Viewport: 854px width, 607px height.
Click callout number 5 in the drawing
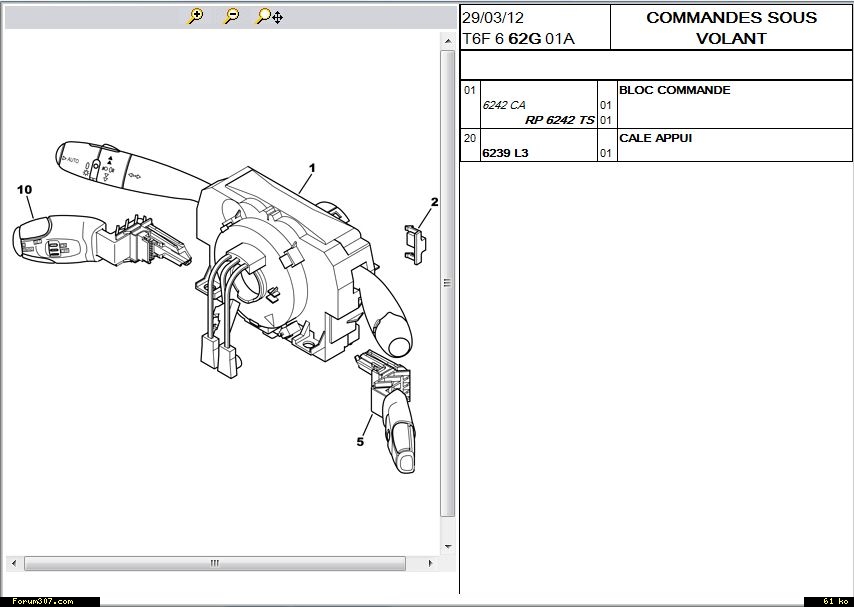[x=360, y=441]
